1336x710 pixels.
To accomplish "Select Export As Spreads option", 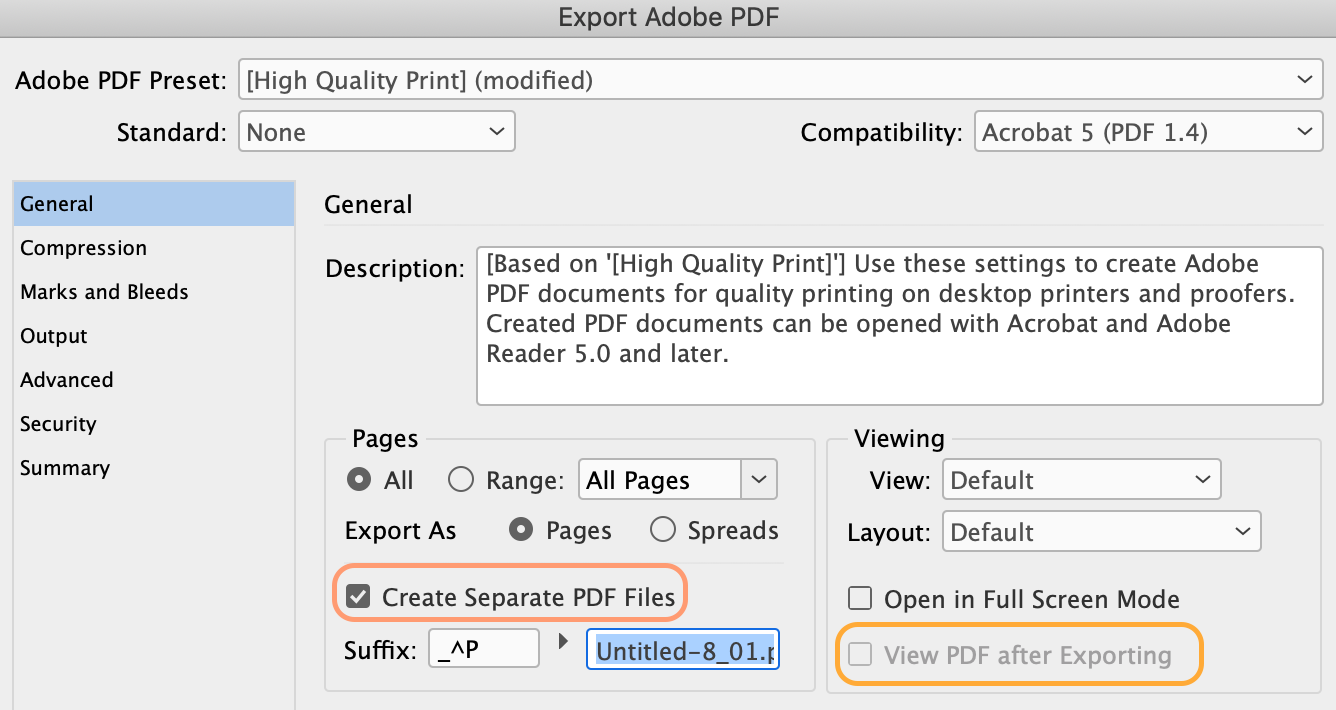I will tap(663, 530).
